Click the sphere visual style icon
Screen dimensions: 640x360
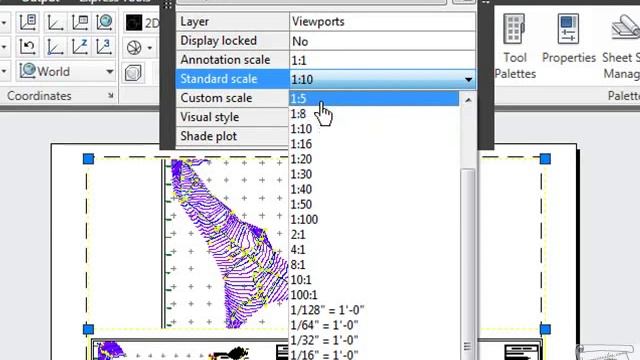click(x=134, y=48)
